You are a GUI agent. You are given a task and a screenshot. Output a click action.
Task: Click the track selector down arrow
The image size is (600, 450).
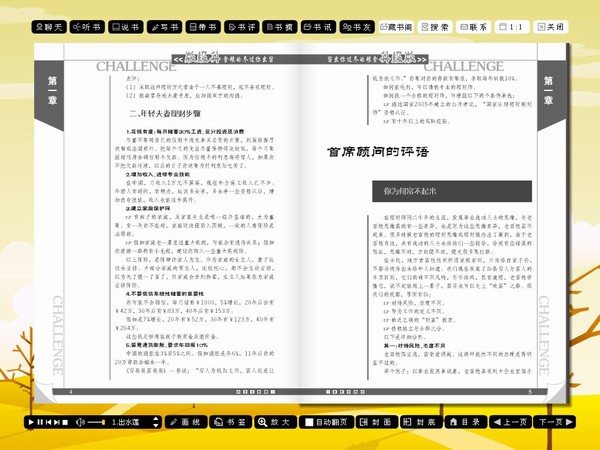(x=156, y=425)
